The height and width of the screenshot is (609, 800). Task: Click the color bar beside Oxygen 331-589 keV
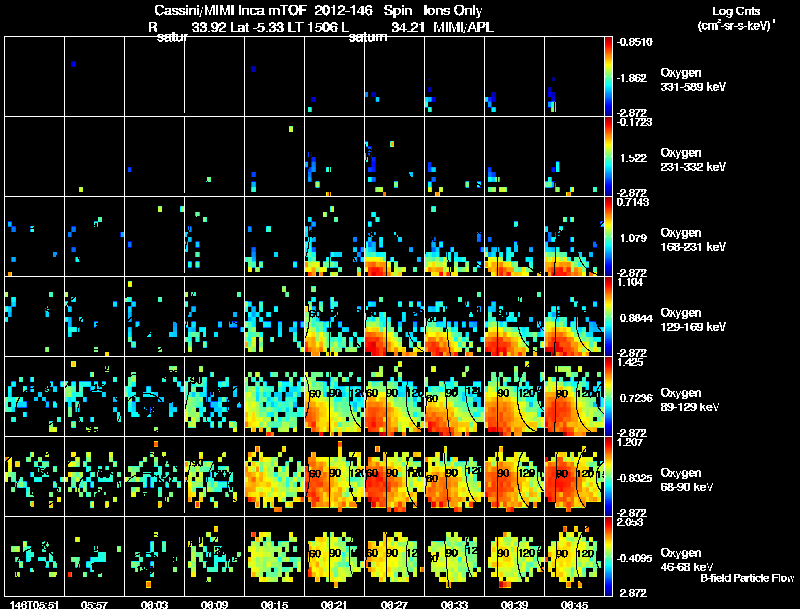[x=608, y=76]
